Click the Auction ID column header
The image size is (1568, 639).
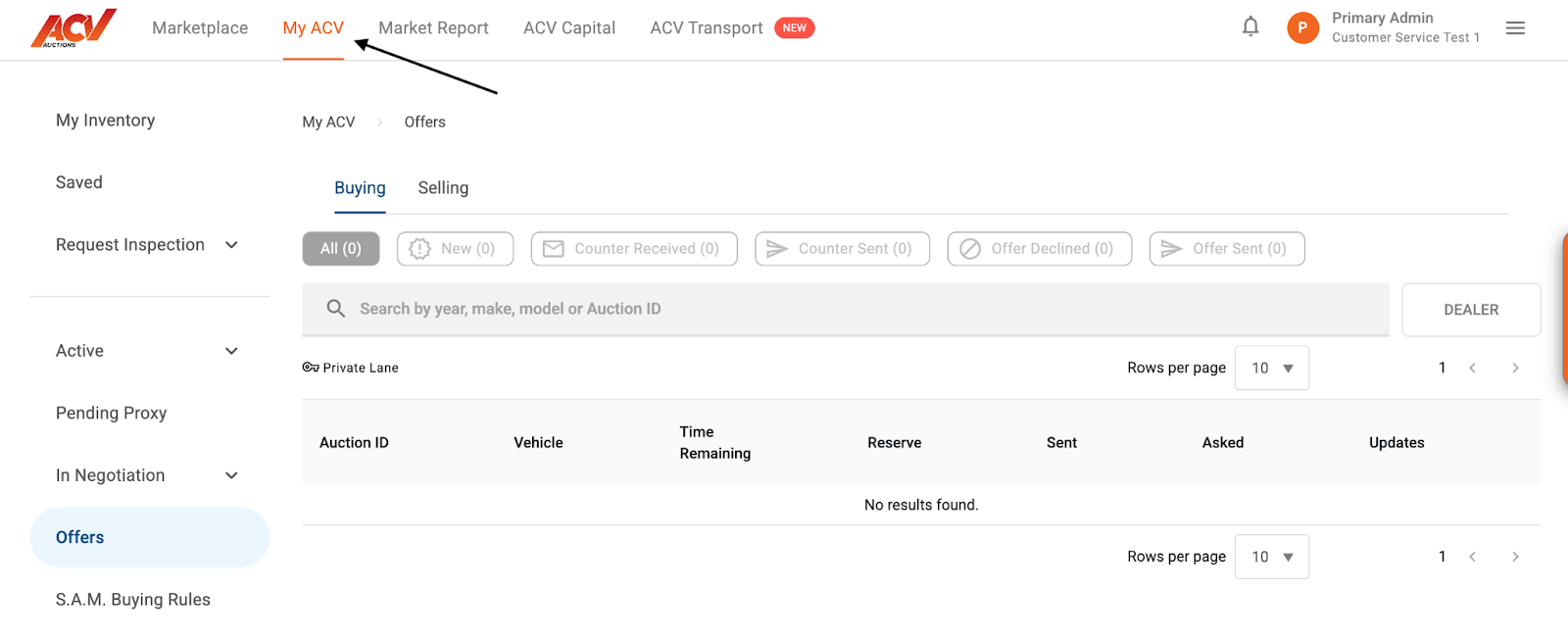(354, 443)
